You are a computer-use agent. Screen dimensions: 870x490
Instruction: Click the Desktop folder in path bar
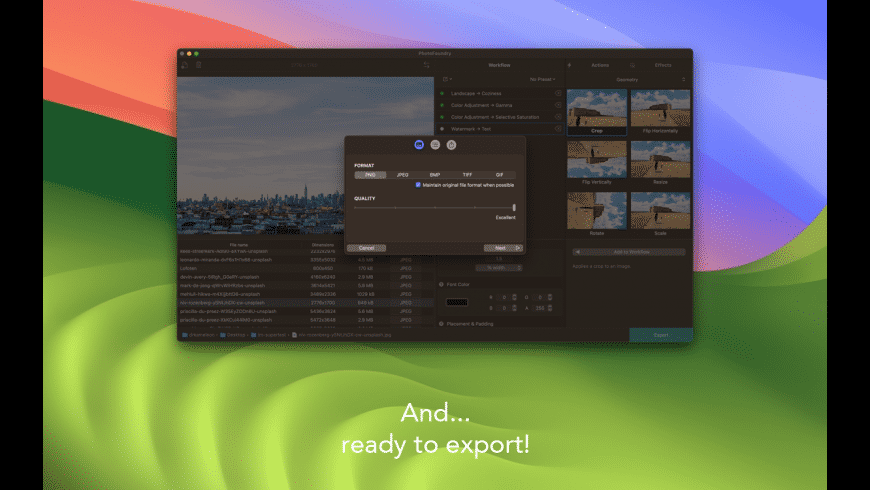[233, 335]
